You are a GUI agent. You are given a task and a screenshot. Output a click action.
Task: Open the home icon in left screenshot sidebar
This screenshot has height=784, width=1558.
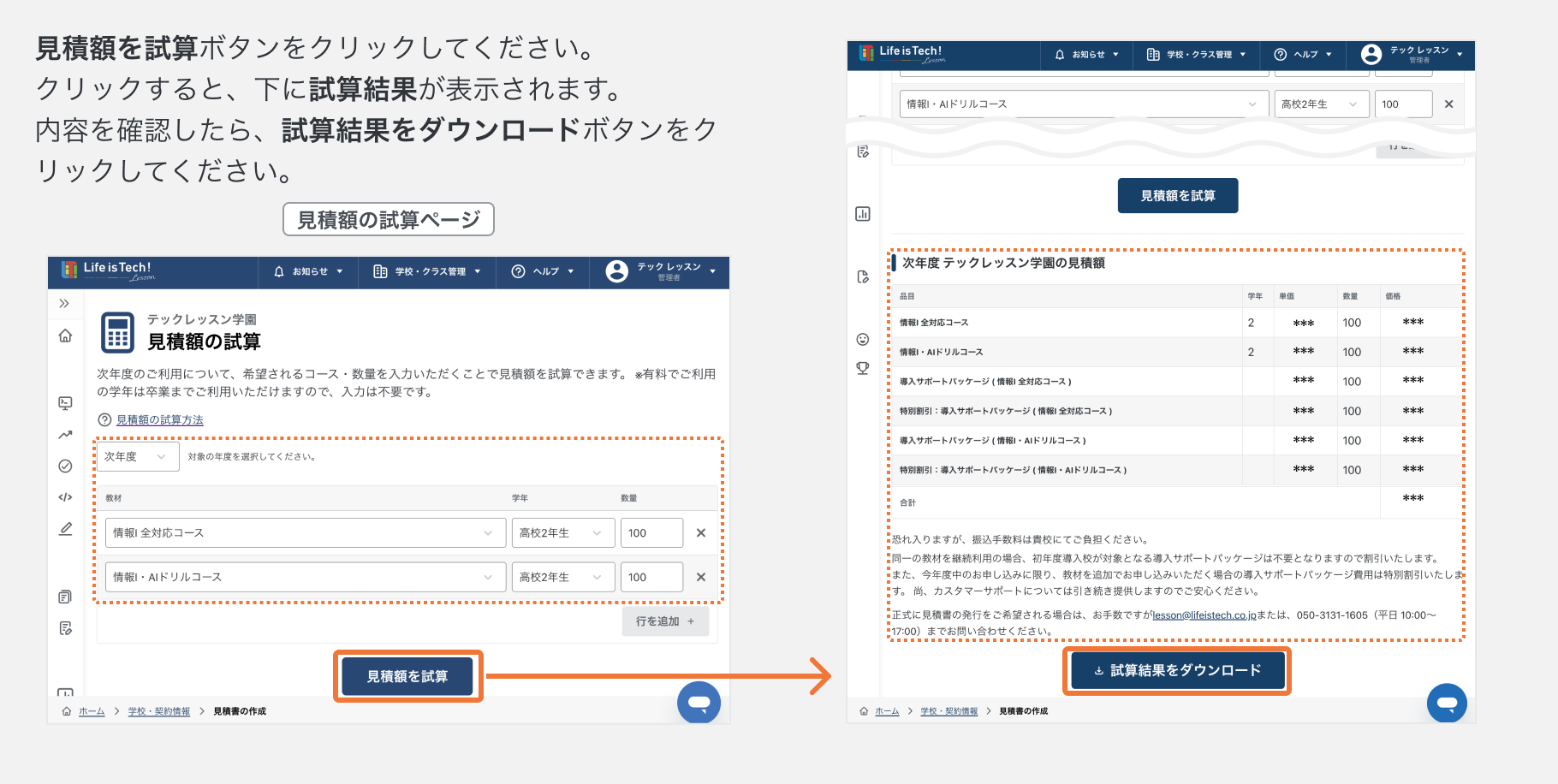65,336
